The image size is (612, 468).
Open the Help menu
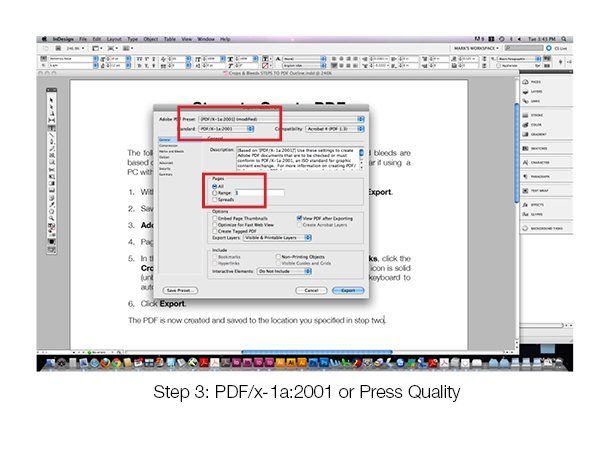click(225, 39)
